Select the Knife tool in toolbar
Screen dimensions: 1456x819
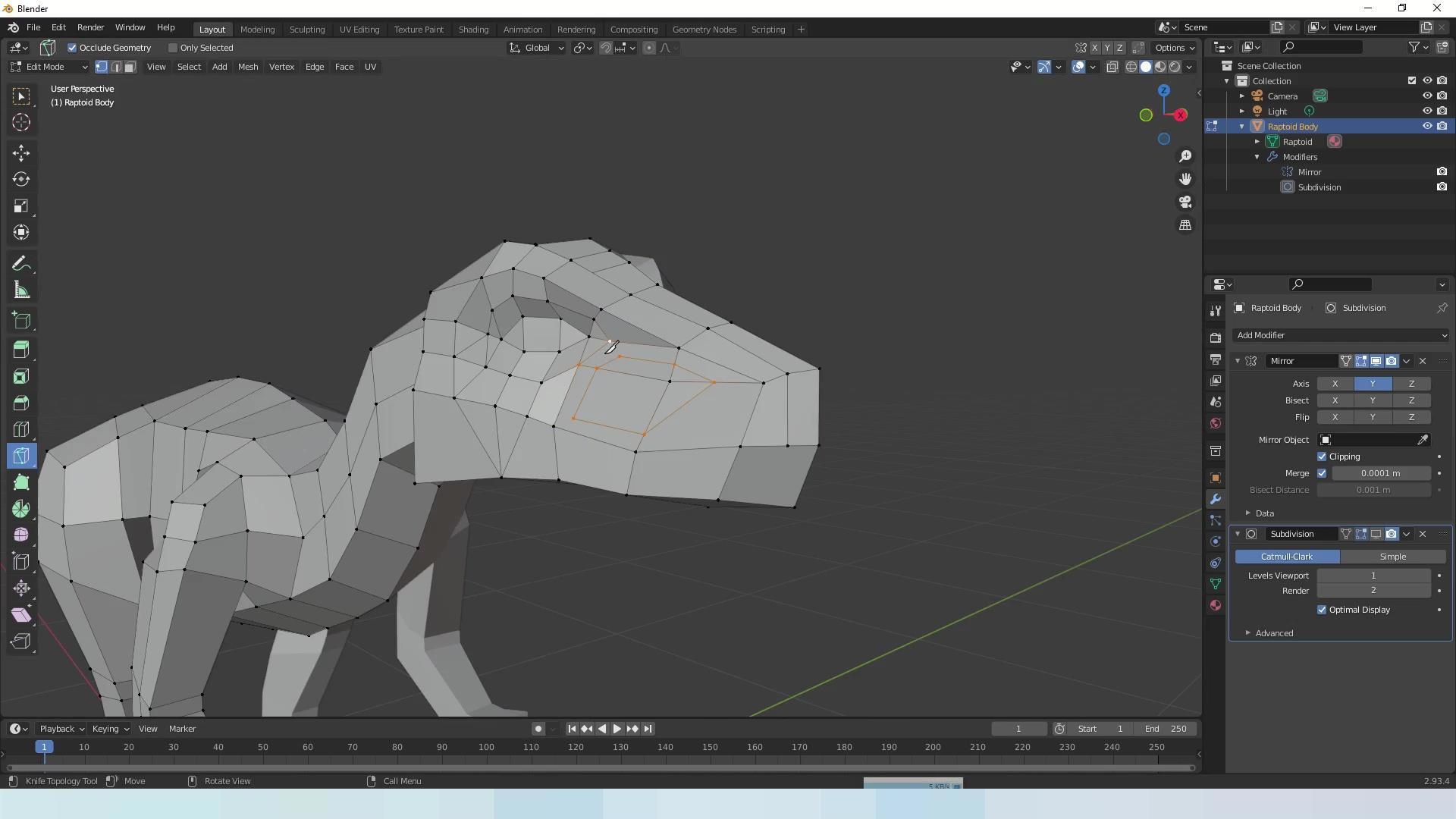tap(21, 456)
